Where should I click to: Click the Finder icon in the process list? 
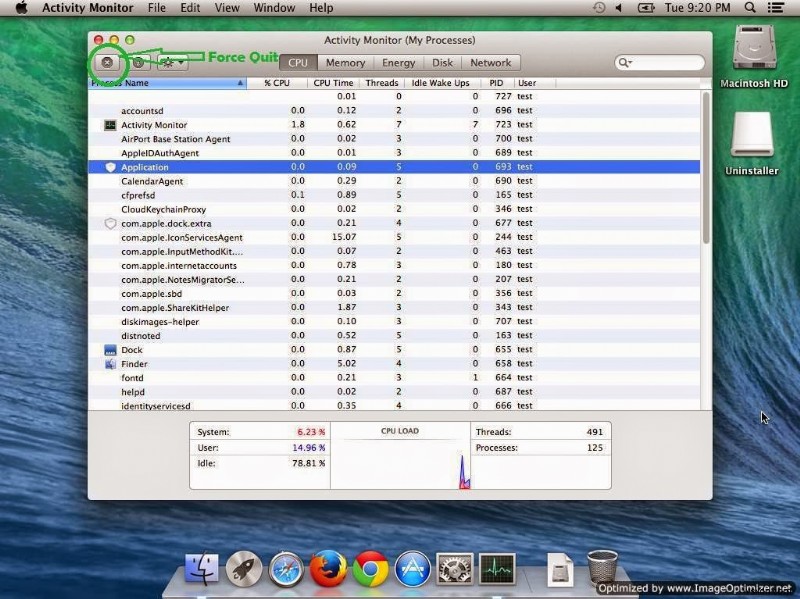pos(112,364)
